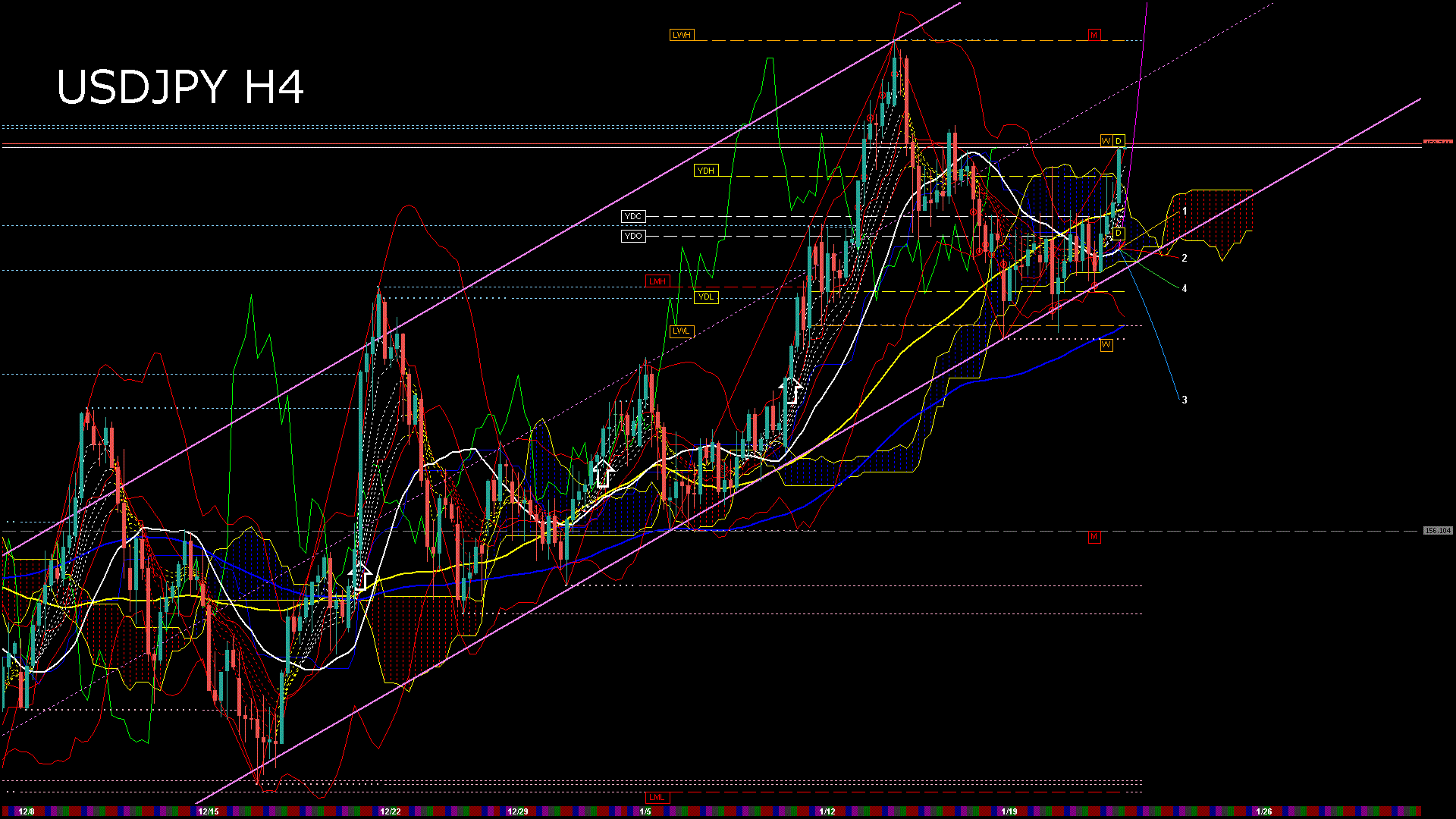Toggle the M monthly marker at top right
This screenshot has width=1456, height=819.
[1095, 34]
